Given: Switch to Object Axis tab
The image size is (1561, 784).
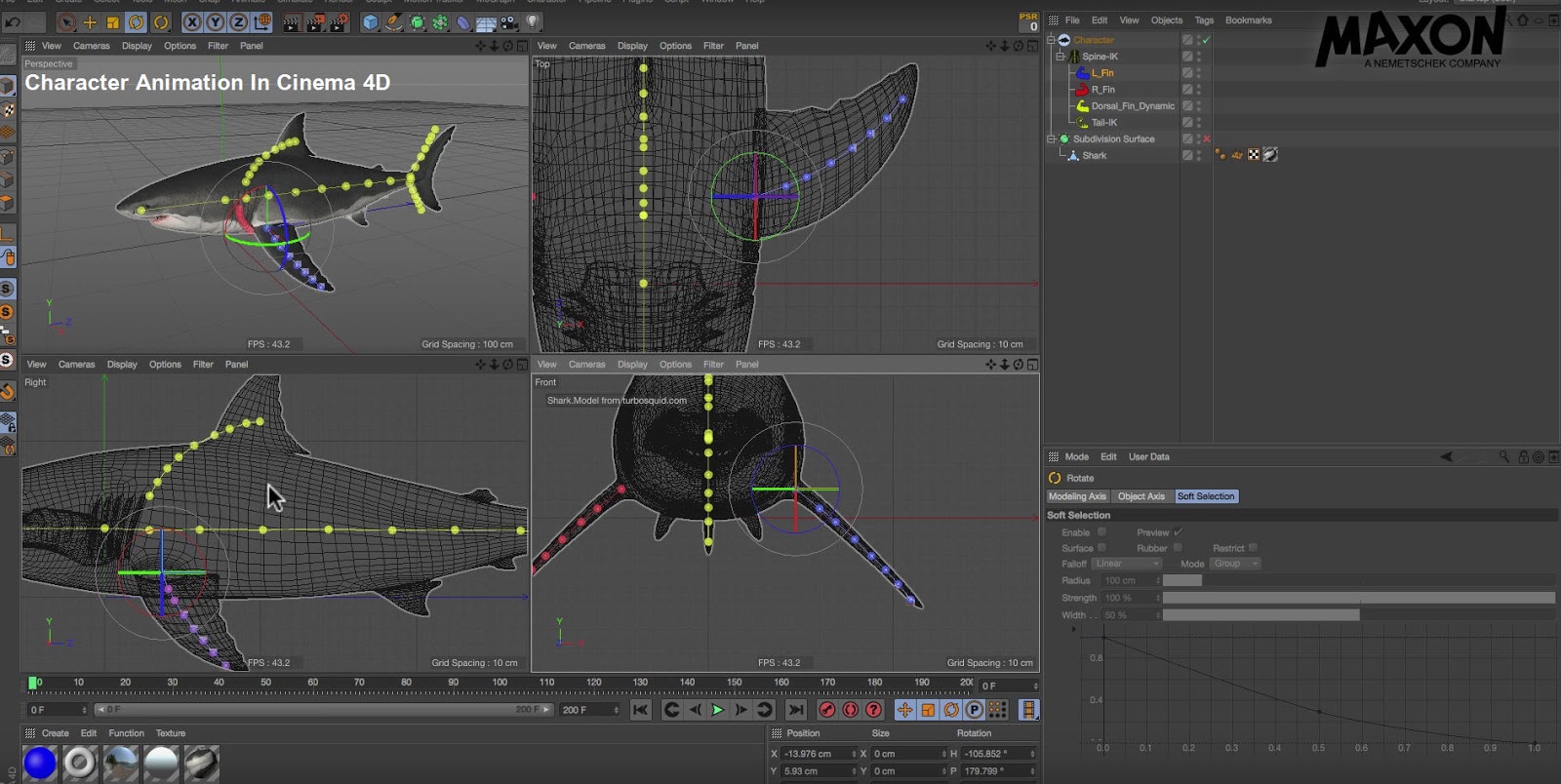Looking at the screenshot, I should (x=1141, y=496).
